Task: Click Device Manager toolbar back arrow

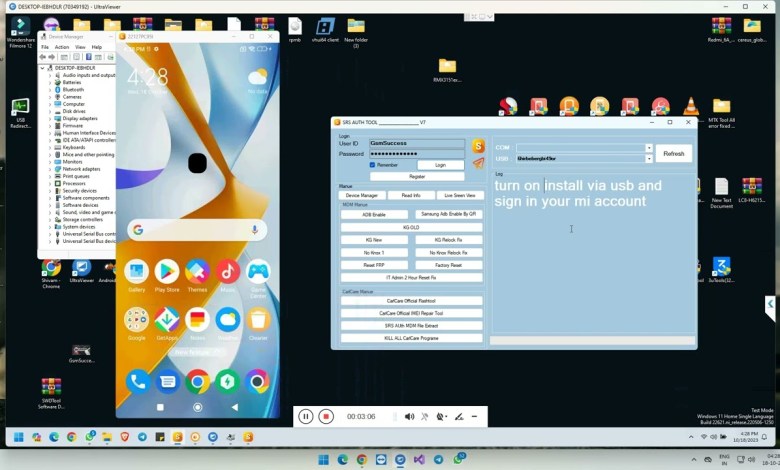Action: (43, 57)
